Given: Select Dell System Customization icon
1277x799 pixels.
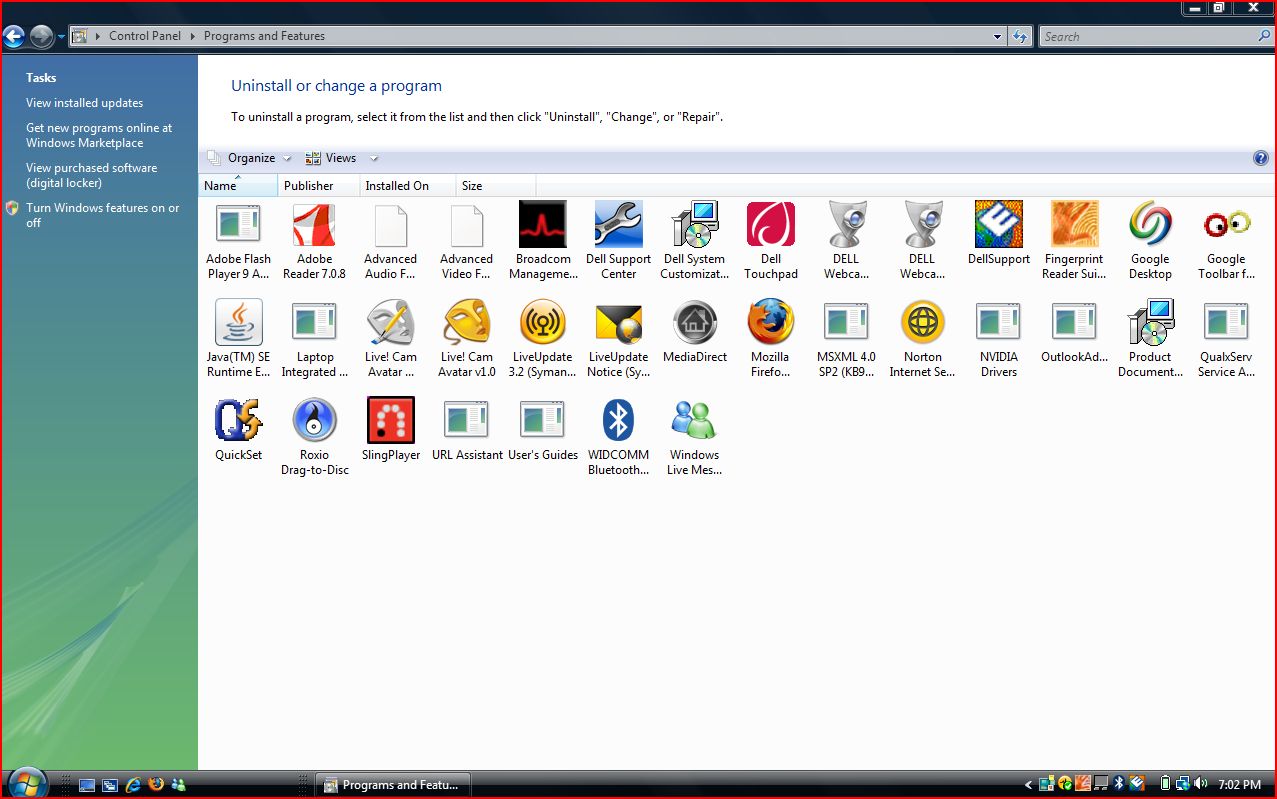Looking at the screenshot, I should click(694, 224).
